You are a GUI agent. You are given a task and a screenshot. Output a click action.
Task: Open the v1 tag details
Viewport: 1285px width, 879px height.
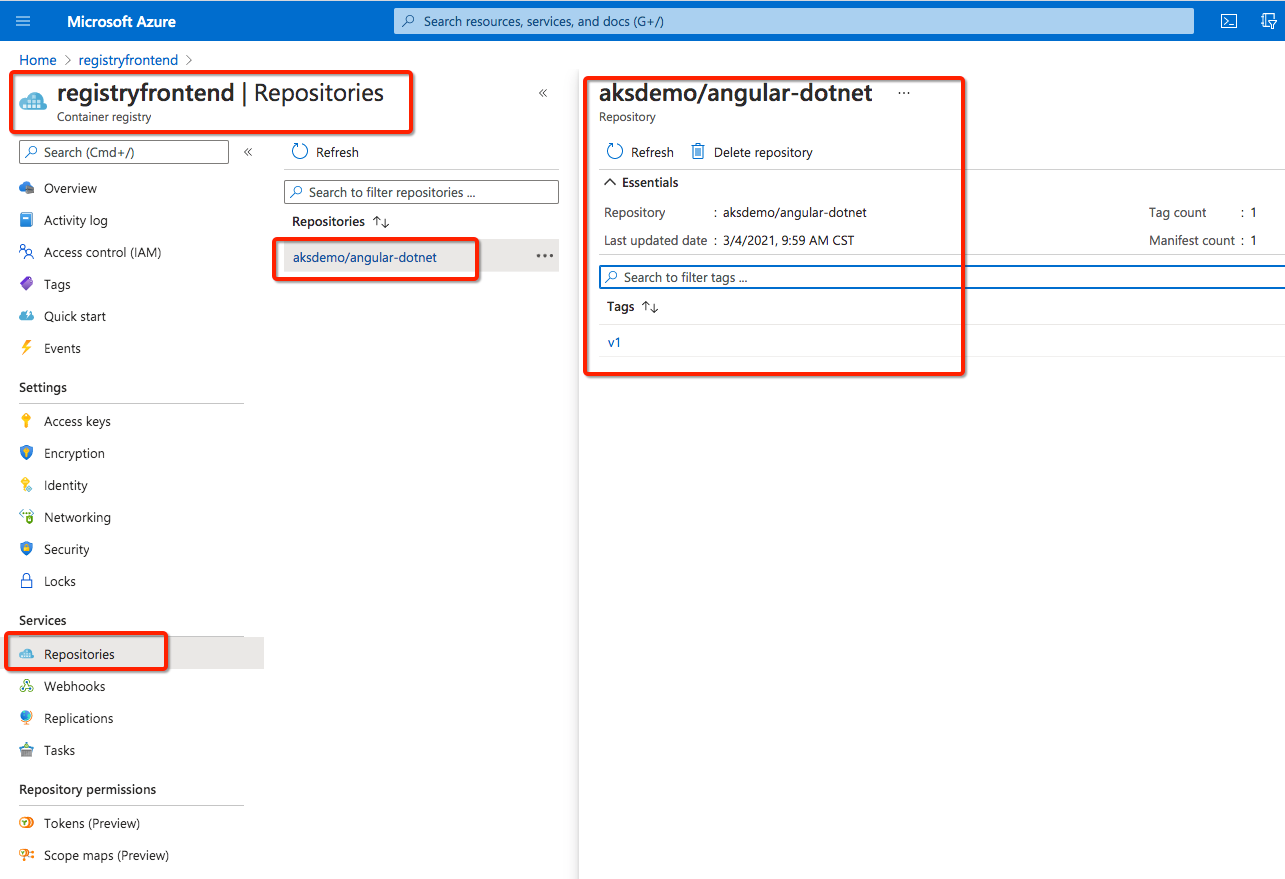(x=613, y=341)
